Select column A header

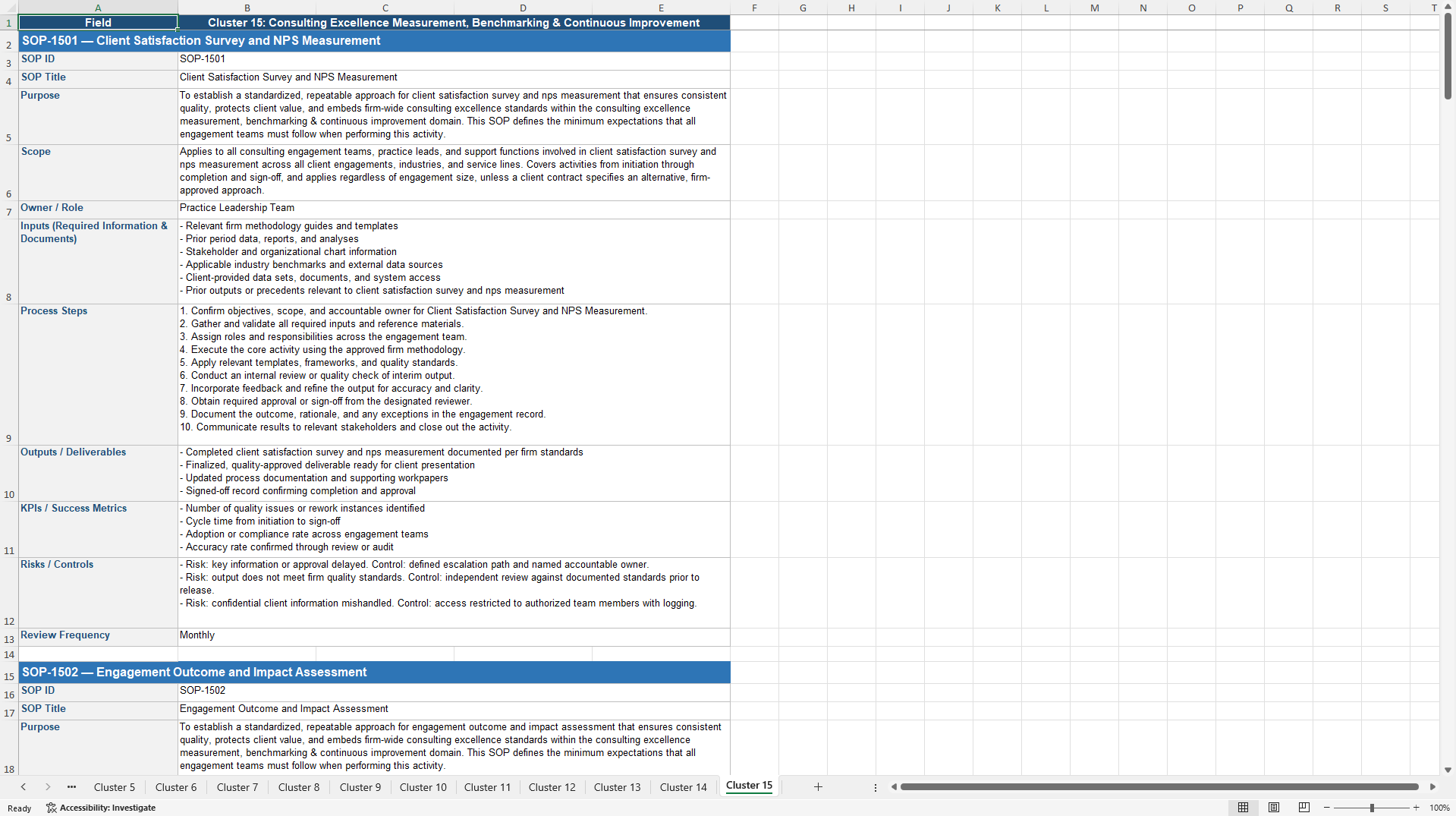coord(98,8)
